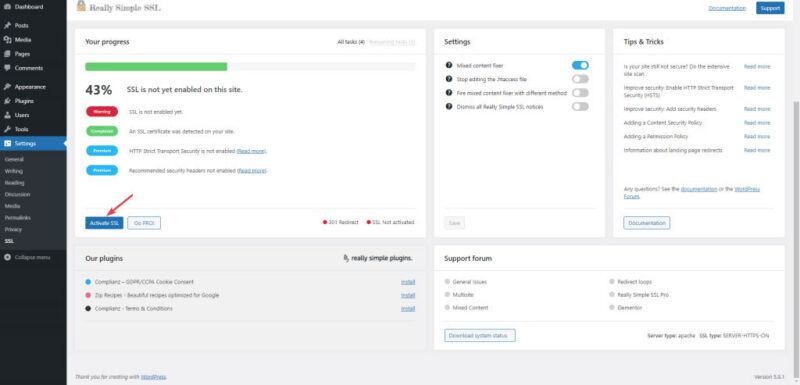This screenshot has width=800, height=385.
Task: Click the Go PRO! button
Action: (144, 223)
